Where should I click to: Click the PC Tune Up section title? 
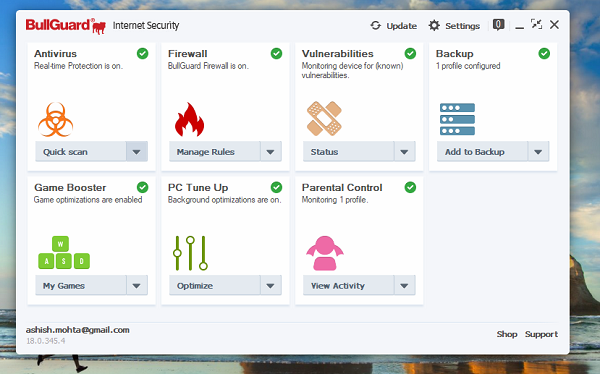pos(198,188)
